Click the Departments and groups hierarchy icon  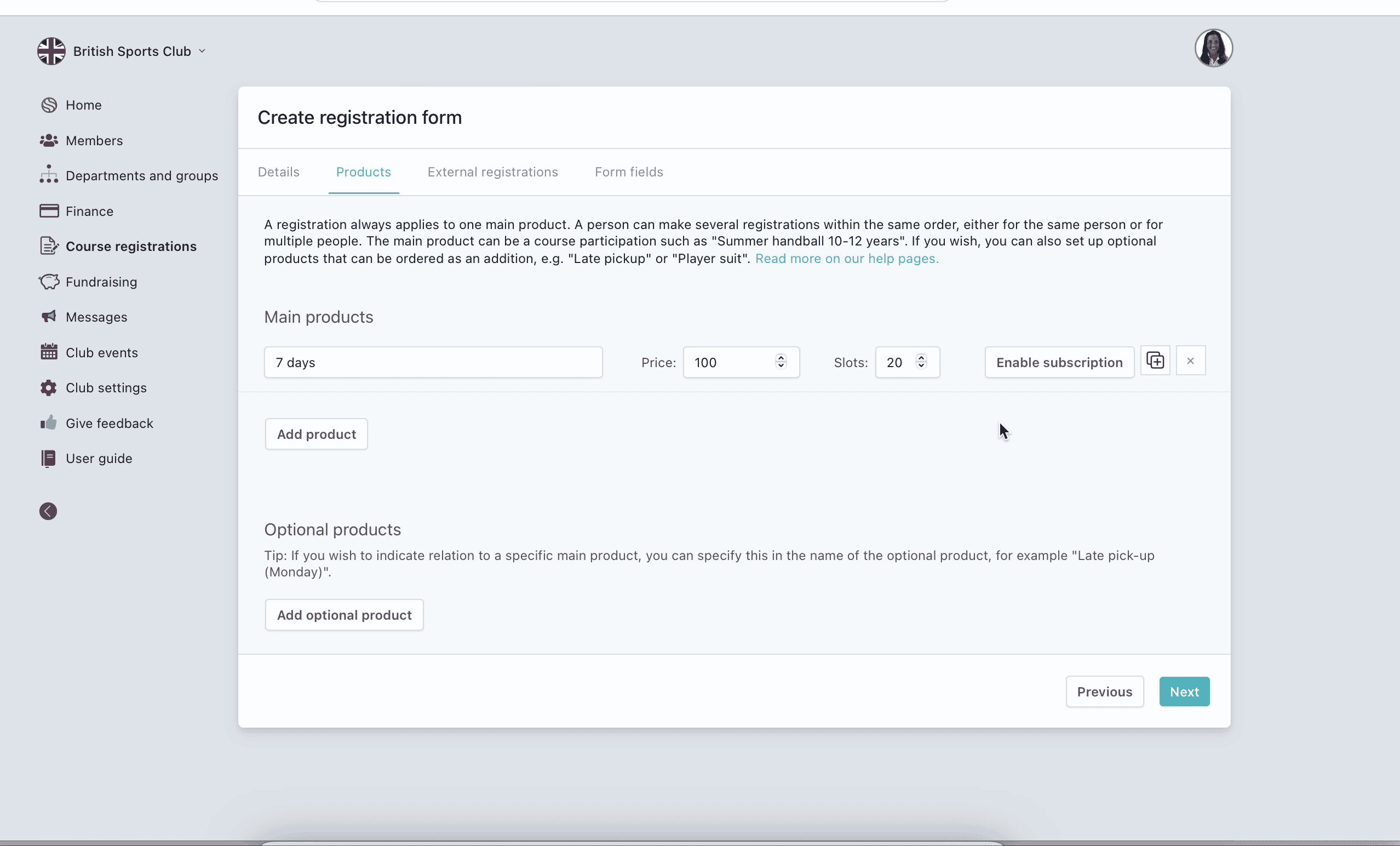[49, 175]
